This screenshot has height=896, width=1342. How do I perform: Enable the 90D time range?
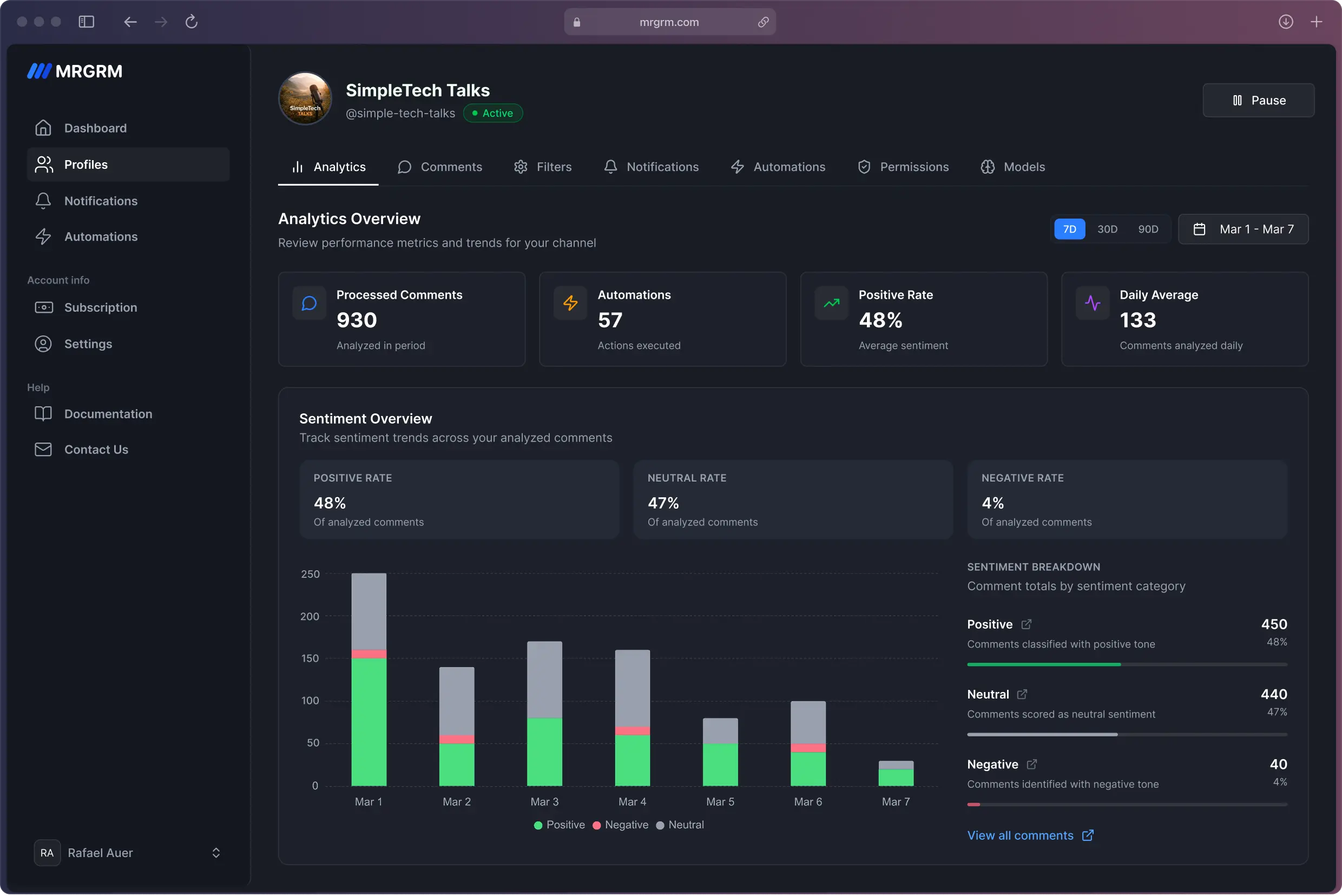pyautogui.click(x=1148, y=228)
